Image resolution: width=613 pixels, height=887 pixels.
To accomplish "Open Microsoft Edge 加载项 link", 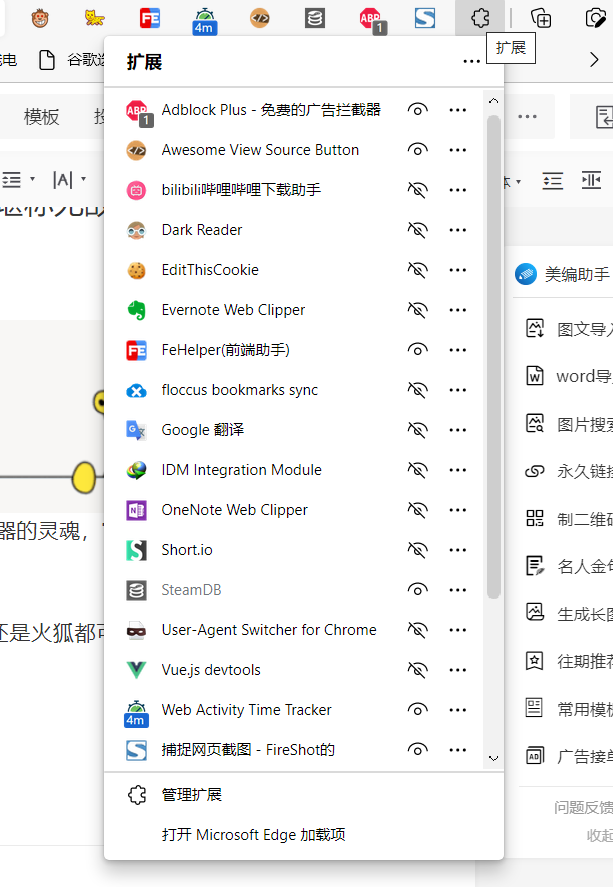I will [253, 835].
